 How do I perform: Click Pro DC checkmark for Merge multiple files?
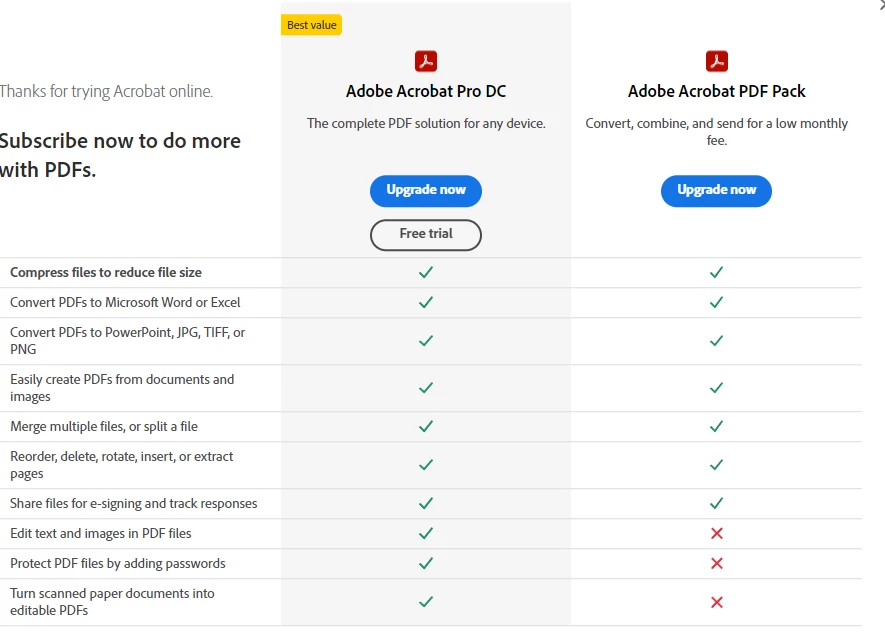click(426, 426)
